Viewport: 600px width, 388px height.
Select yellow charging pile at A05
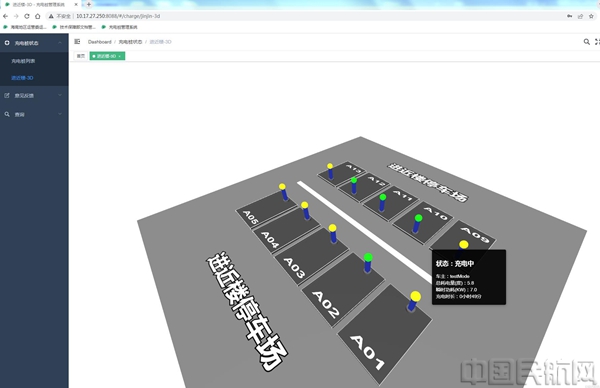[x=283, y=192]
